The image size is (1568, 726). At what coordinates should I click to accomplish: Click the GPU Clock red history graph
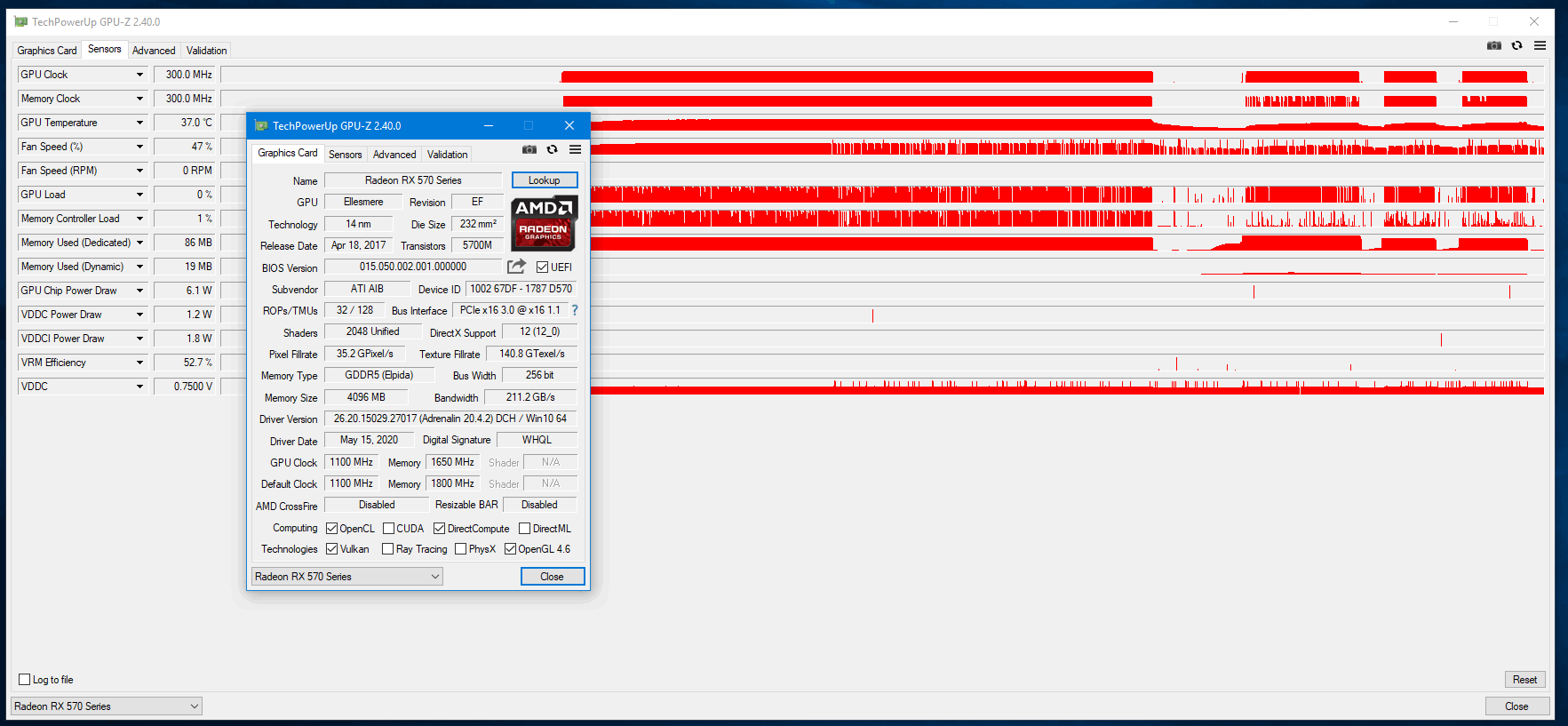point(882,75)
